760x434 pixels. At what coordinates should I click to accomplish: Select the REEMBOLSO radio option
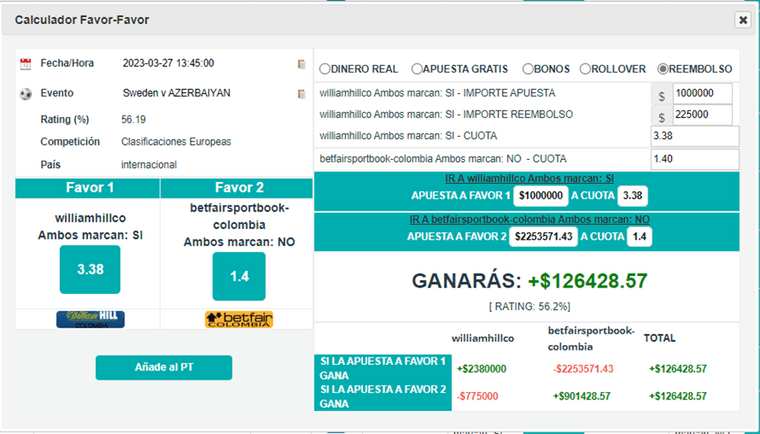(x=663, y=69)
